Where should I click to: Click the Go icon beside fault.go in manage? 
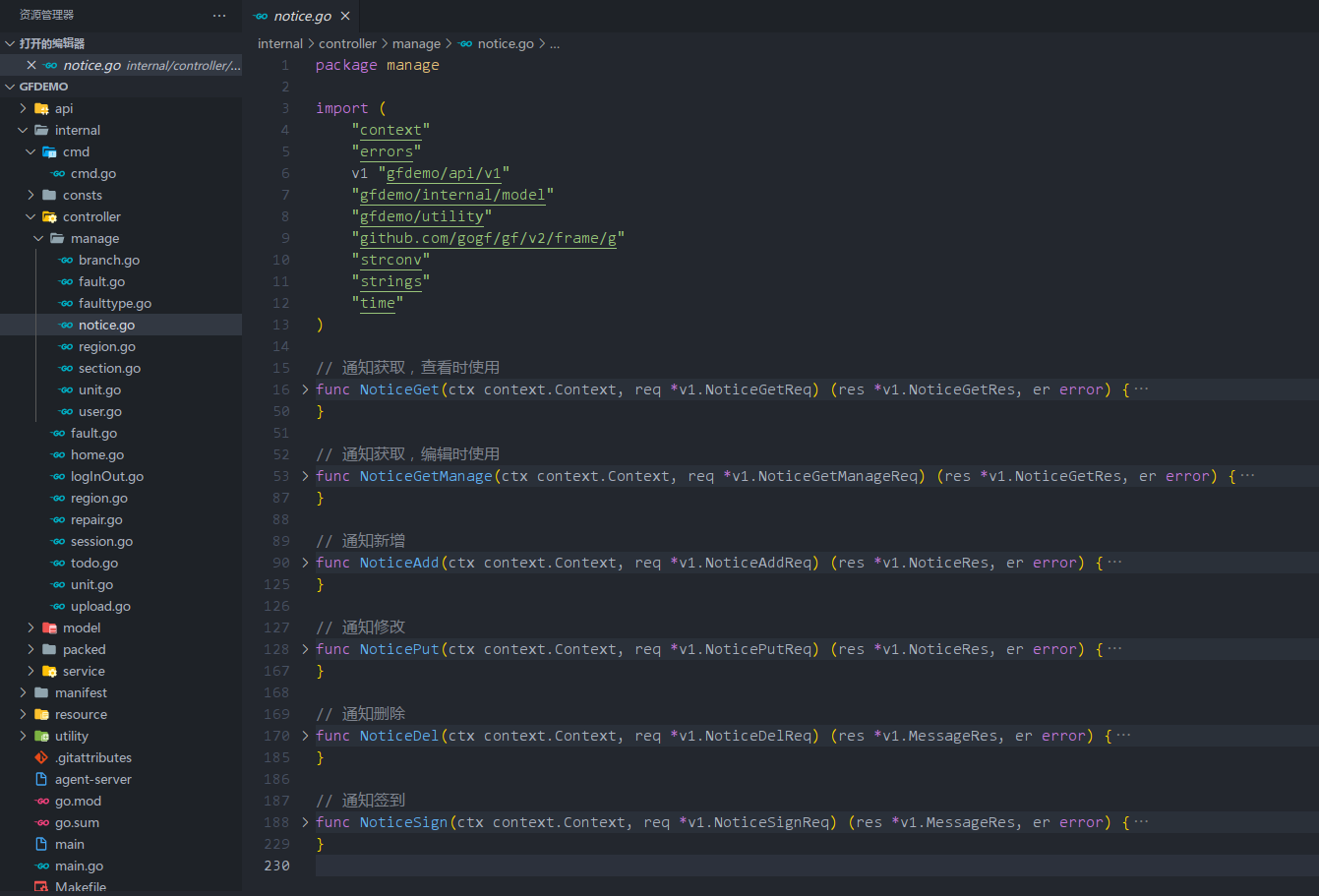coord(66,281)
